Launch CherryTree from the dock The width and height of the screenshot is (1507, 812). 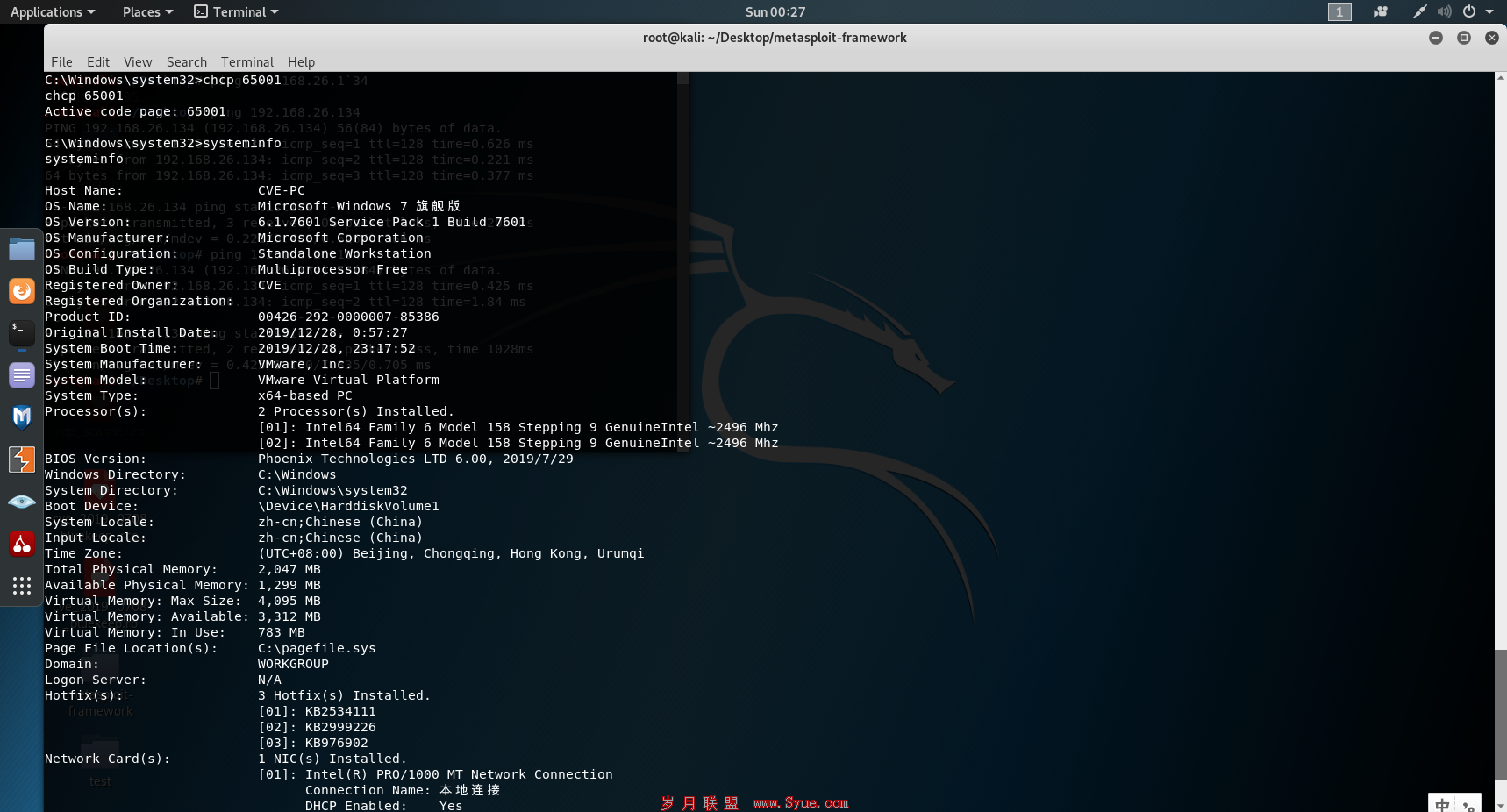tap(21, 544)
